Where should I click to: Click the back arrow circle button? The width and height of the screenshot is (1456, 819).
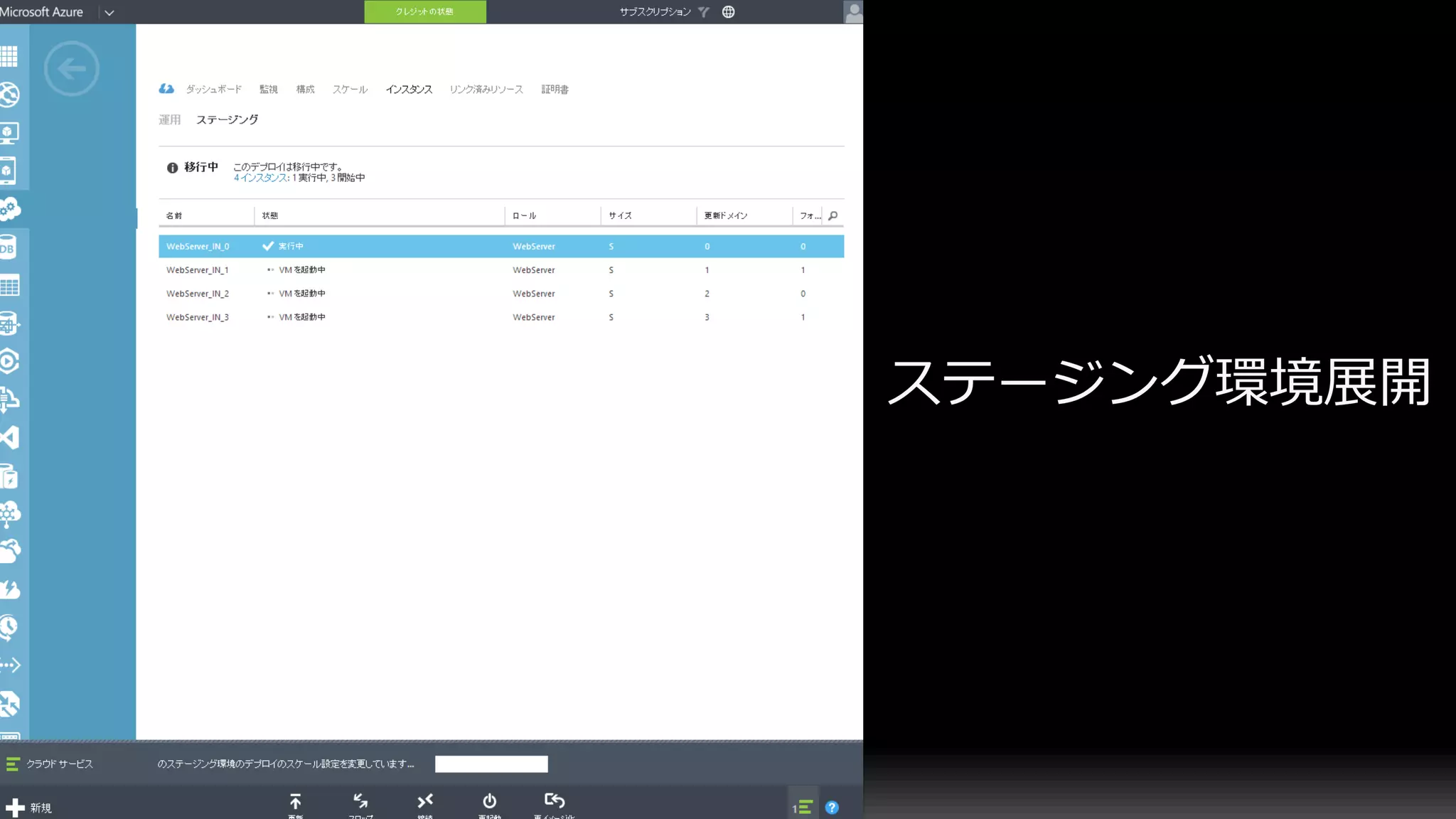click(x=71, y=68)
